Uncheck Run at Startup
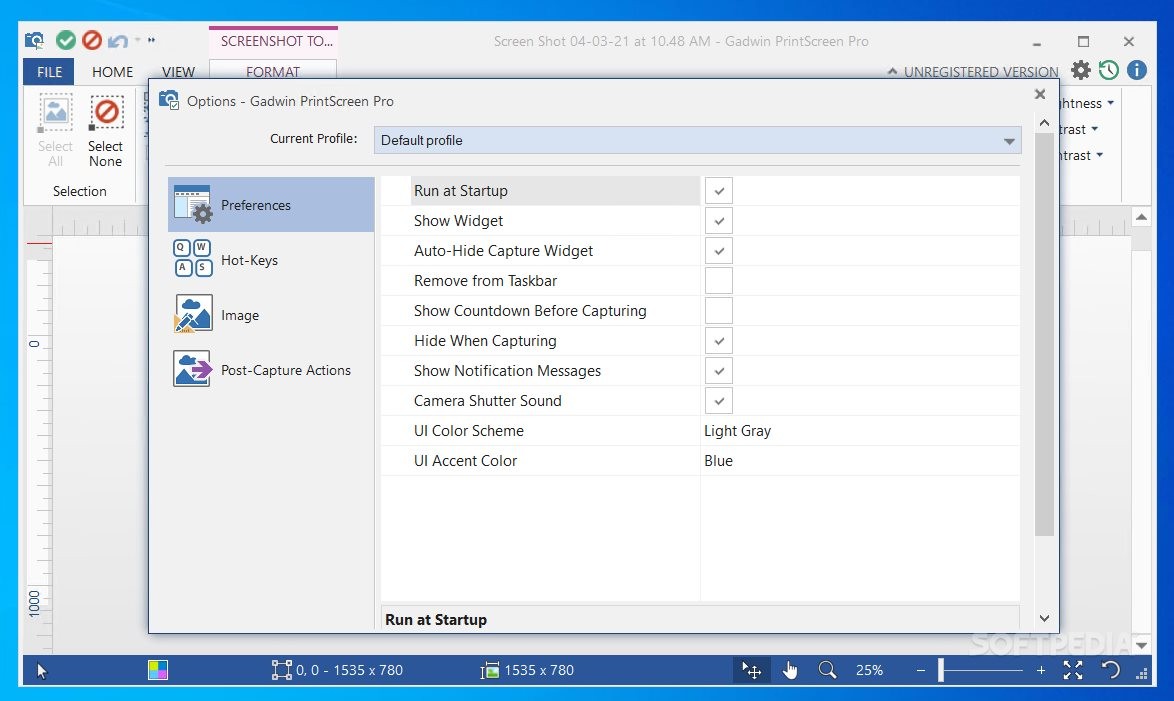This screenshot has height=701, width=1174. coord(718,190)
